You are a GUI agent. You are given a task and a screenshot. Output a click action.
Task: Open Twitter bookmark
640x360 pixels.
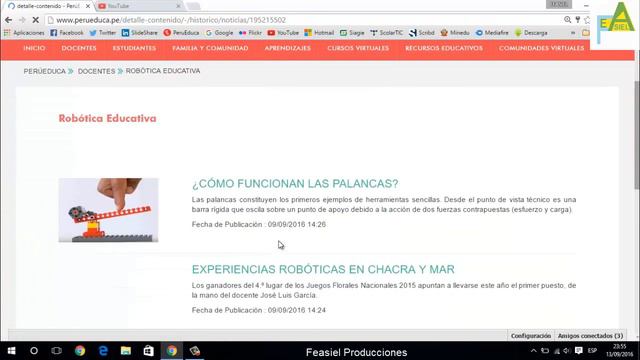point(102,33)
